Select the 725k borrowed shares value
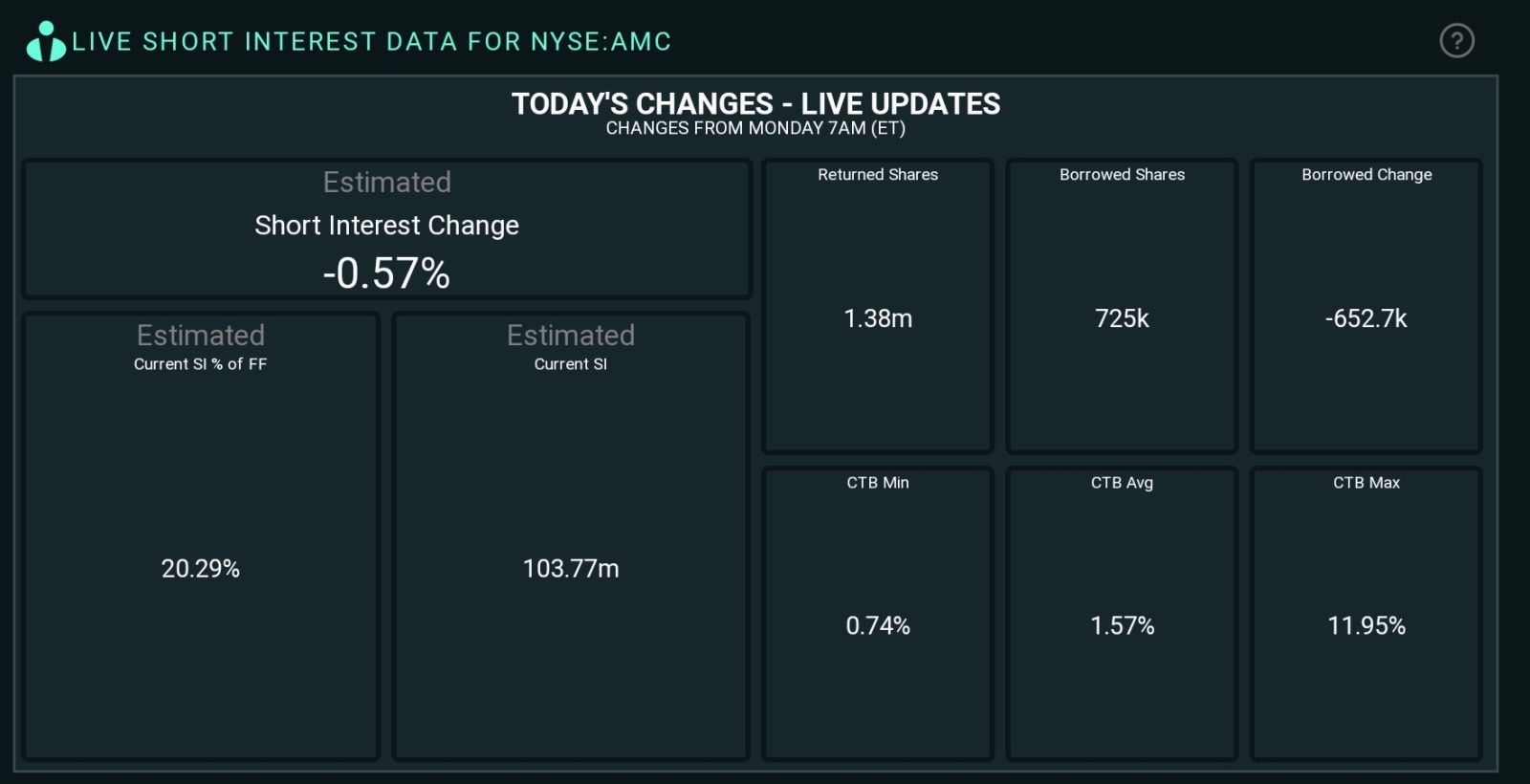The height and width of the screenshot is (784, 1530). (x=1122, y=318)
